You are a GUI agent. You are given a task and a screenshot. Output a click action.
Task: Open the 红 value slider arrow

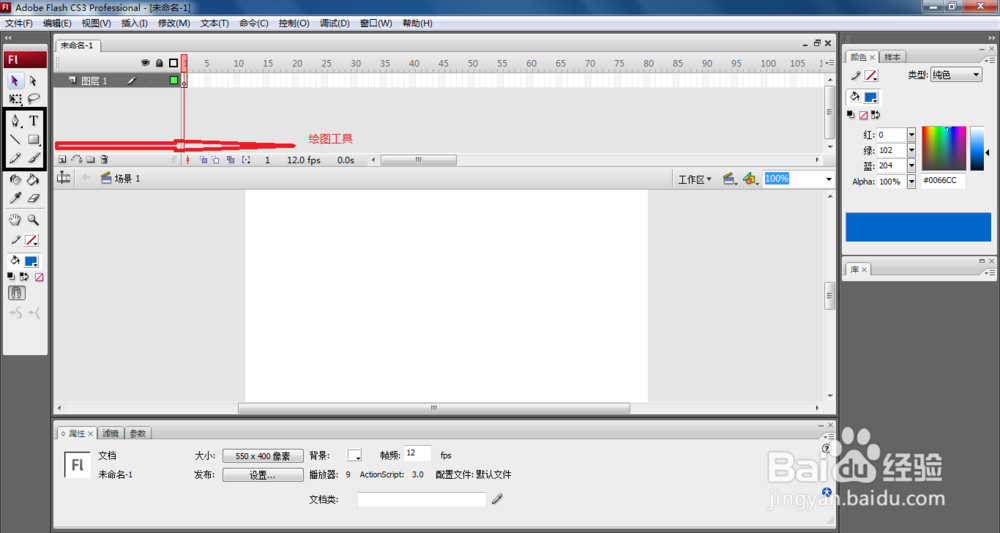(x=911, y=135)
